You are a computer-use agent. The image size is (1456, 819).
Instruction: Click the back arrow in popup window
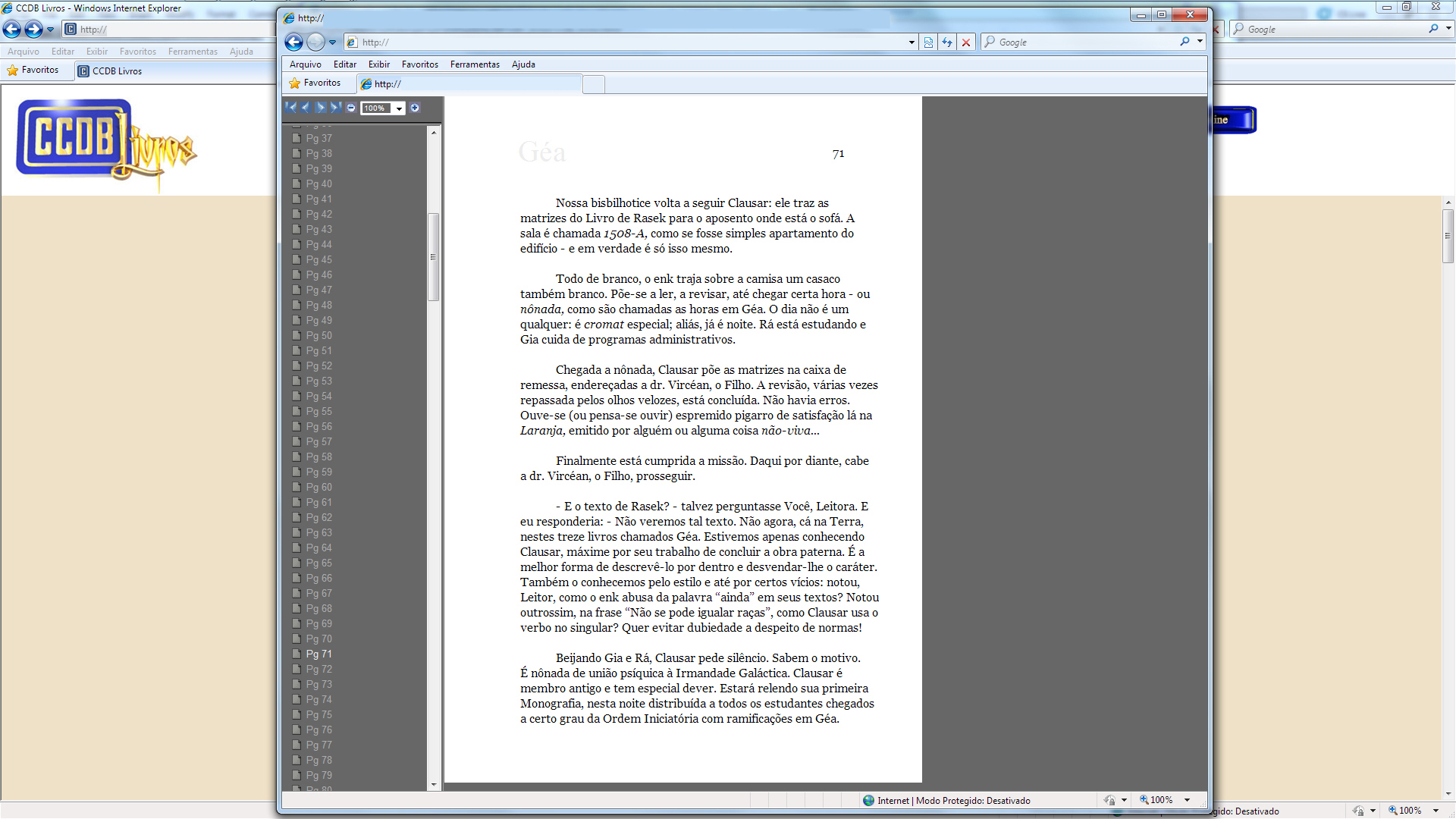(294, 42)
